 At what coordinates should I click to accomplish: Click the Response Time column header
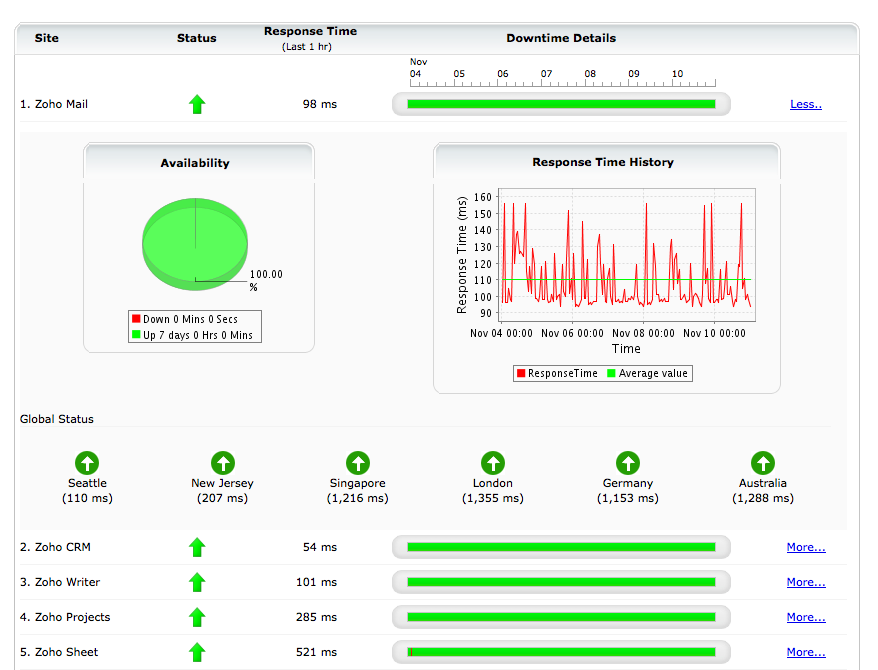310,32
